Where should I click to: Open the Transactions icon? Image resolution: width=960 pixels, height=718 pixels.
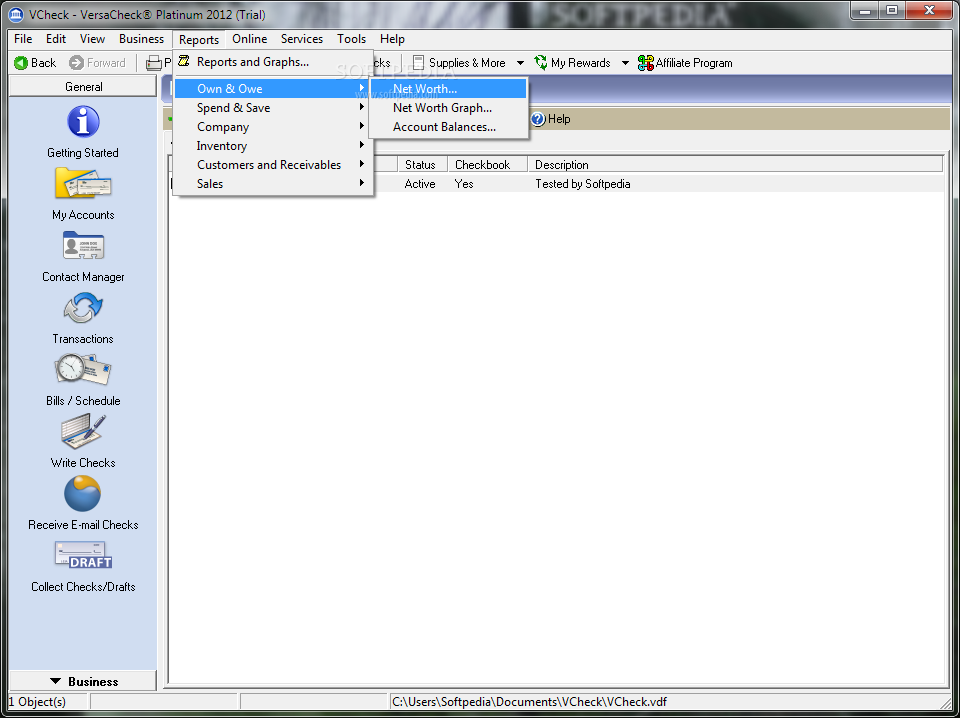coord(83,307)
